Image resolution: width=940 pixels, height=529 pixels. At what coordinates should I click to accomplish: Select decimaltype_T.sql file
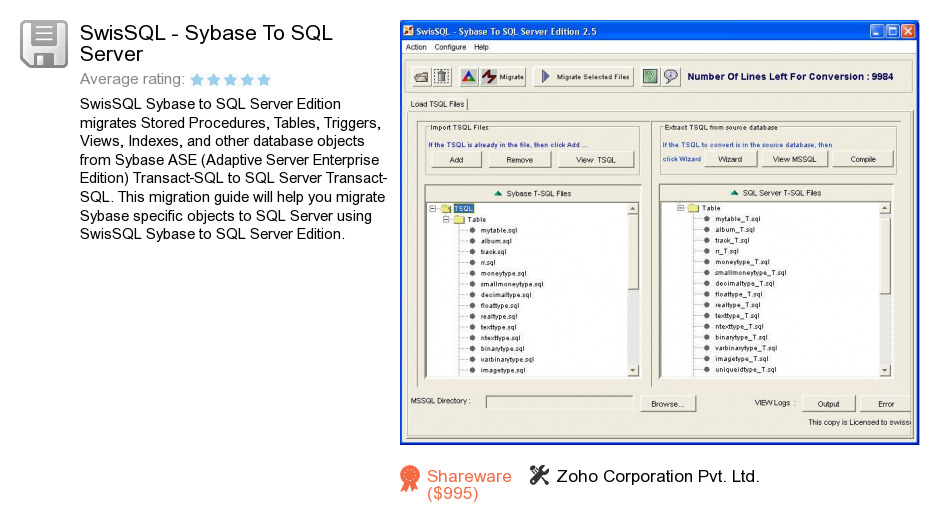745,284
